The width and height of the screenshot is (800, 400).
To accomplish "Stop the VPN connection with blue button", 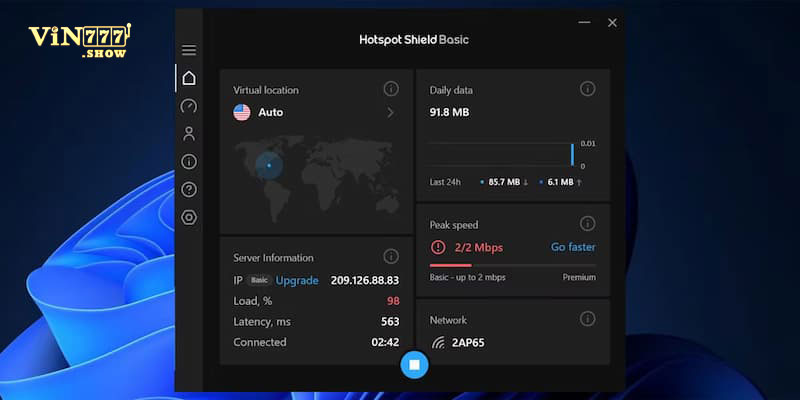I will [414, 365].
